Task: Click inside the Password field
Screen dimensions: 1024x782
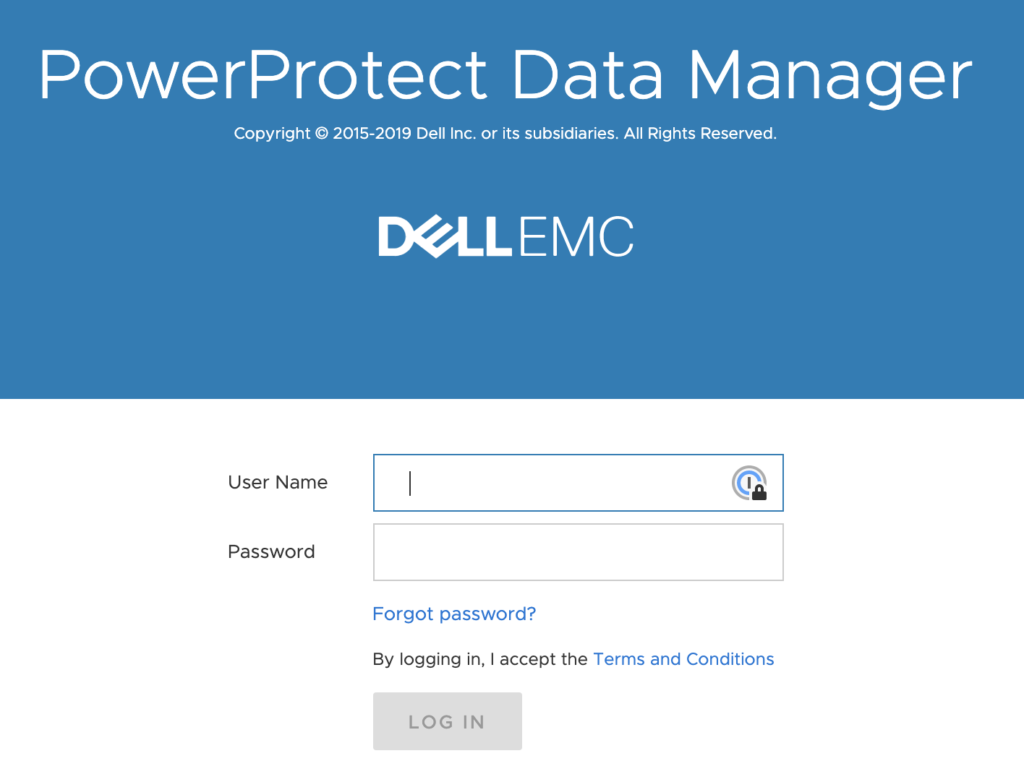Action: pyautogui.click(x=578, y=551)
